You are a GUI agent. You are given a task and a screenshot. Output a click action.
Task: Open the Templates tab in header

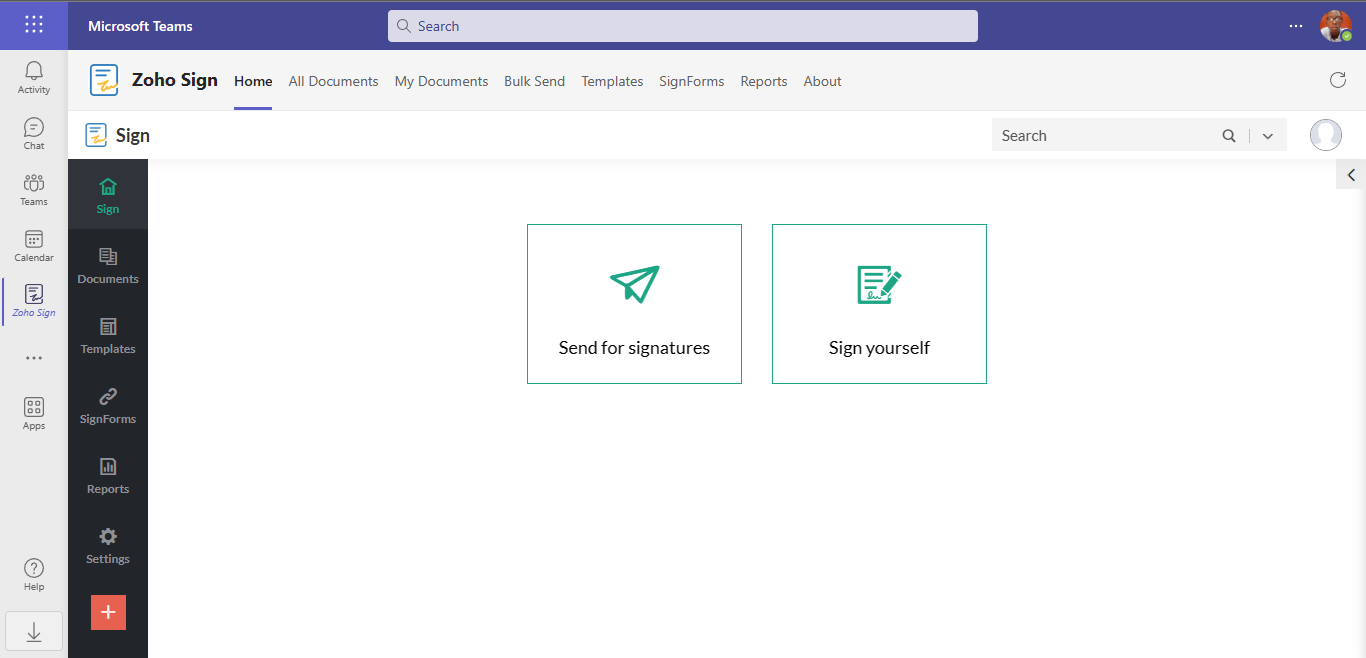pos(612,81)
